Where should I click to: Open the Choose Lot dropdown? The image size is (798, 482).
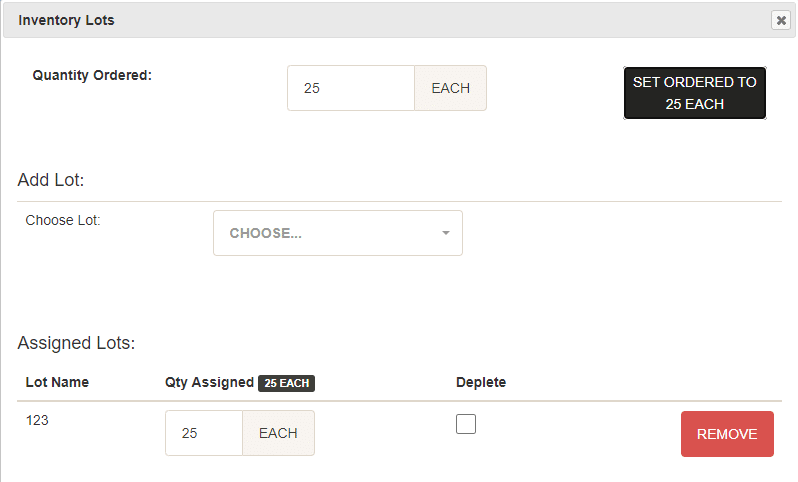(x=338, y=233)
